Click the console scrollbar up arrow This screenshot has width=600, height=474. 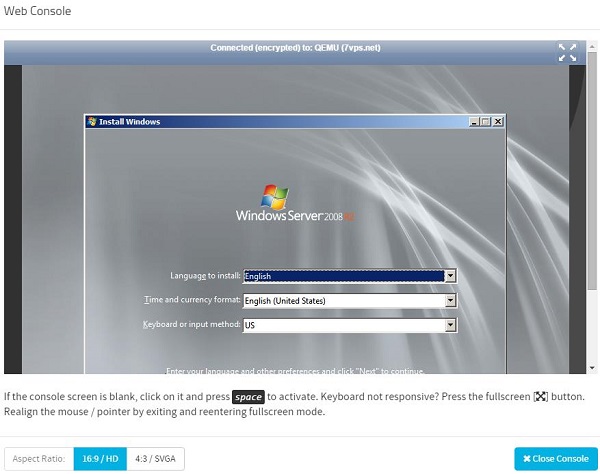click(x=592, y=47)
